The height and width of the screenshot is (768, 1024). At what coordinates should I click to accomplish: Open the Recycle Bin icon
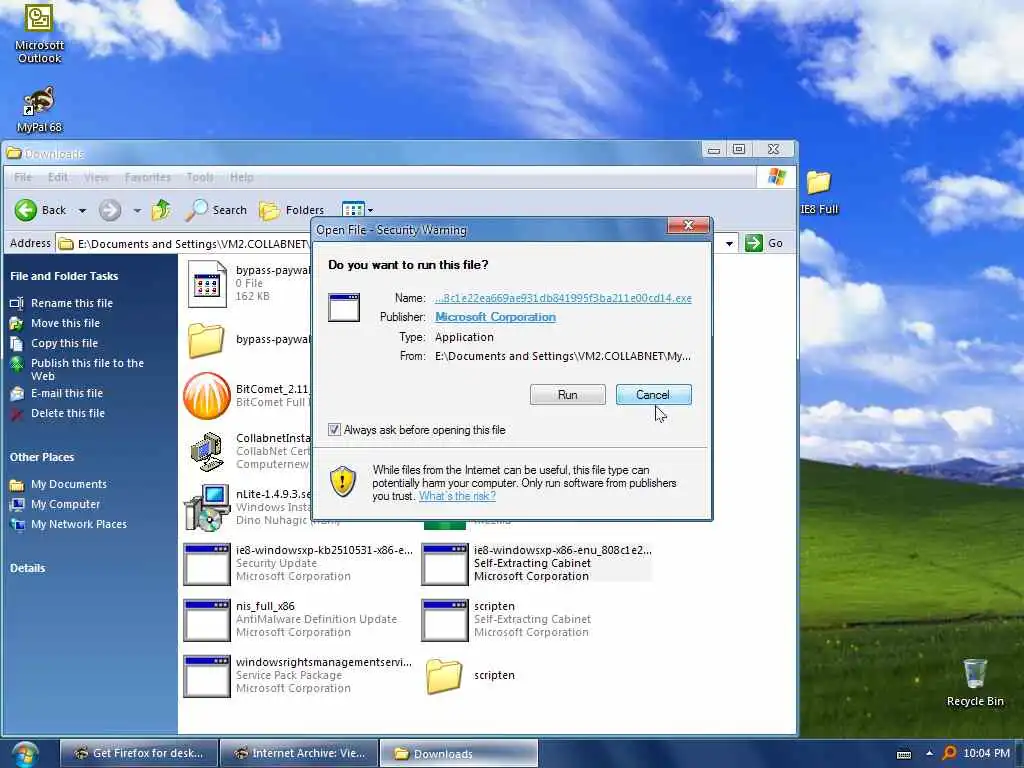pos(974,682)
